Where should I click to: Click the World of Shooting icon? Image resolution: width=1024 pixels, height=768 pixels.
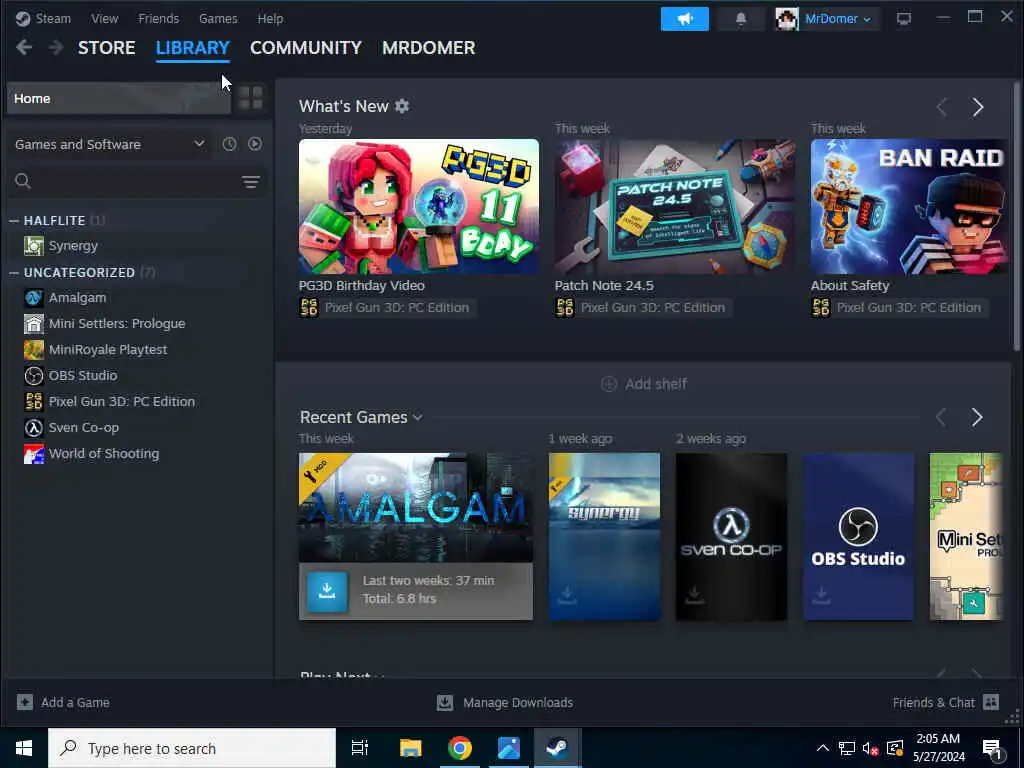[33, 454]
